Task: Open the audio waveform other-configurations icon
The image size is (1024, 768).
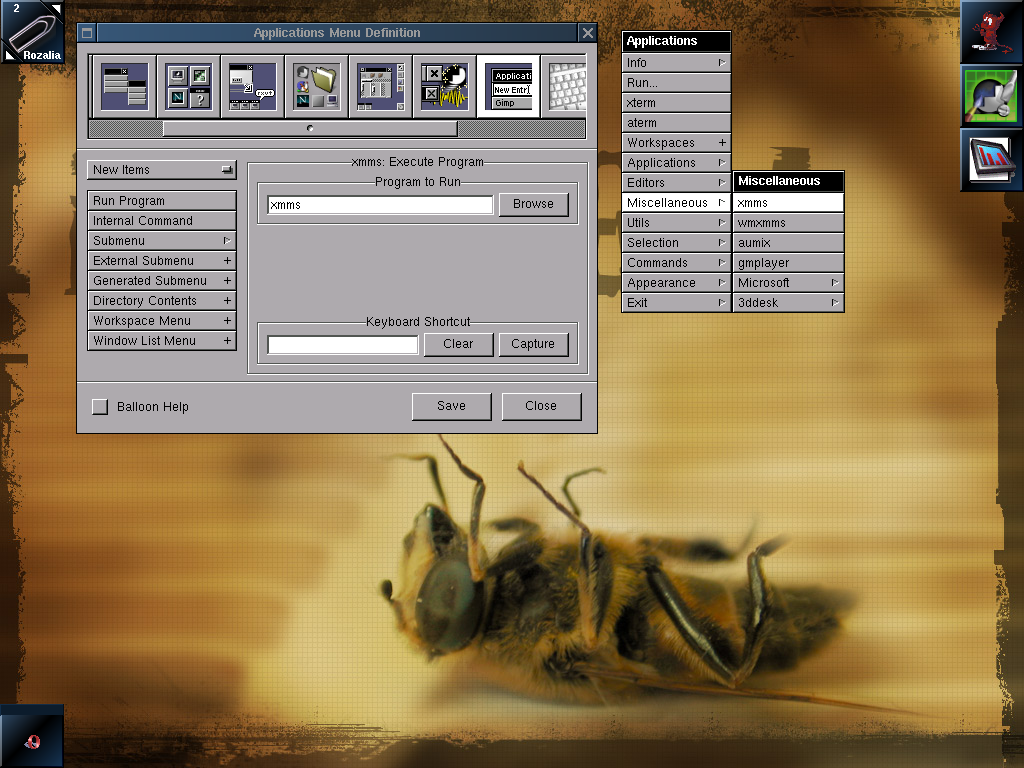Action: (444, 86)
